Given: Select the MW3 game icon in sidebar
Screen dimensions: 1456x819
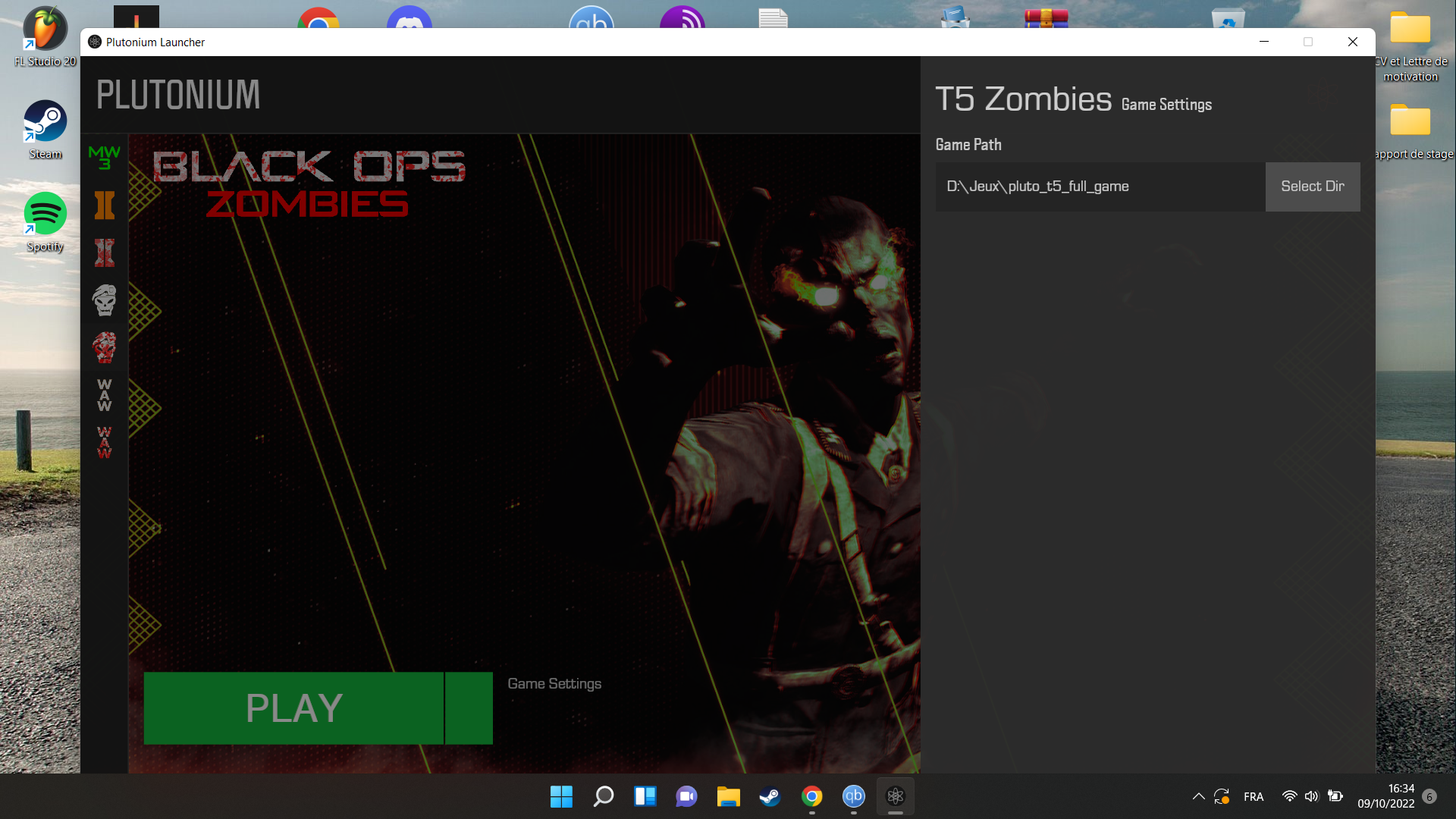Looking at the screenshot, I should pos(105,158).
